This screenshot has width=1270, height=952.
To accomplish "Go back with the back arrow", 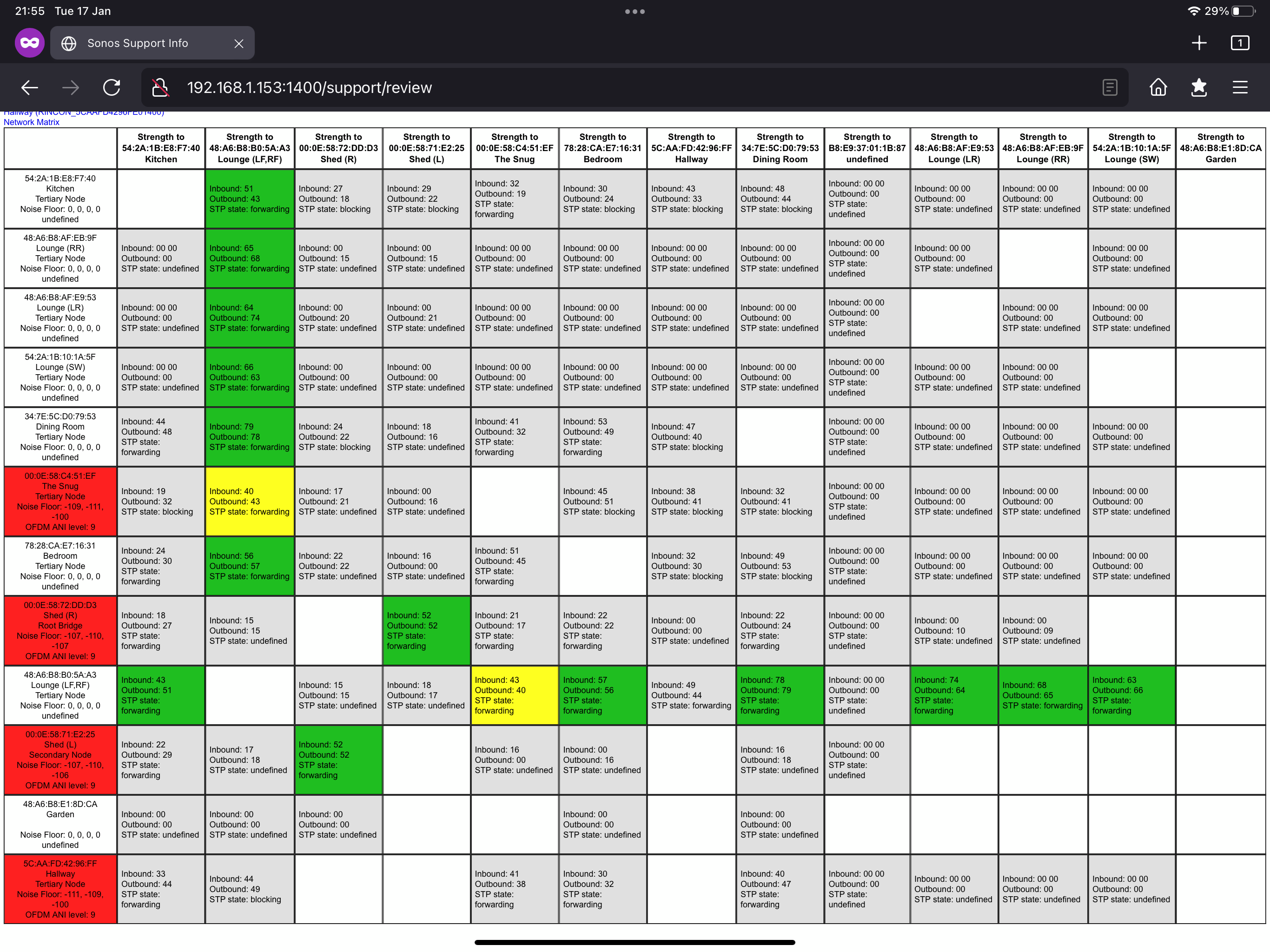I will coord(29,87).
